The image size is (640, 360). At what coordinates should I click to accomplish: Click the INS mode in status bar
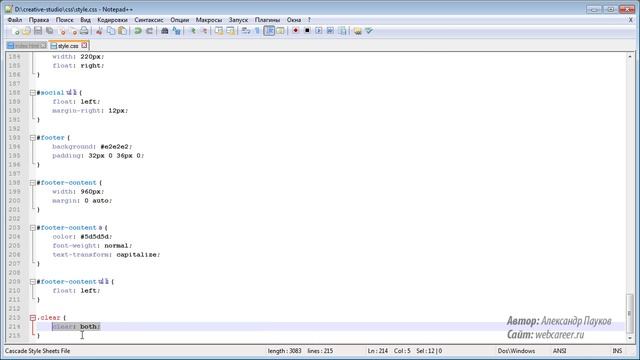click(617, 351)
